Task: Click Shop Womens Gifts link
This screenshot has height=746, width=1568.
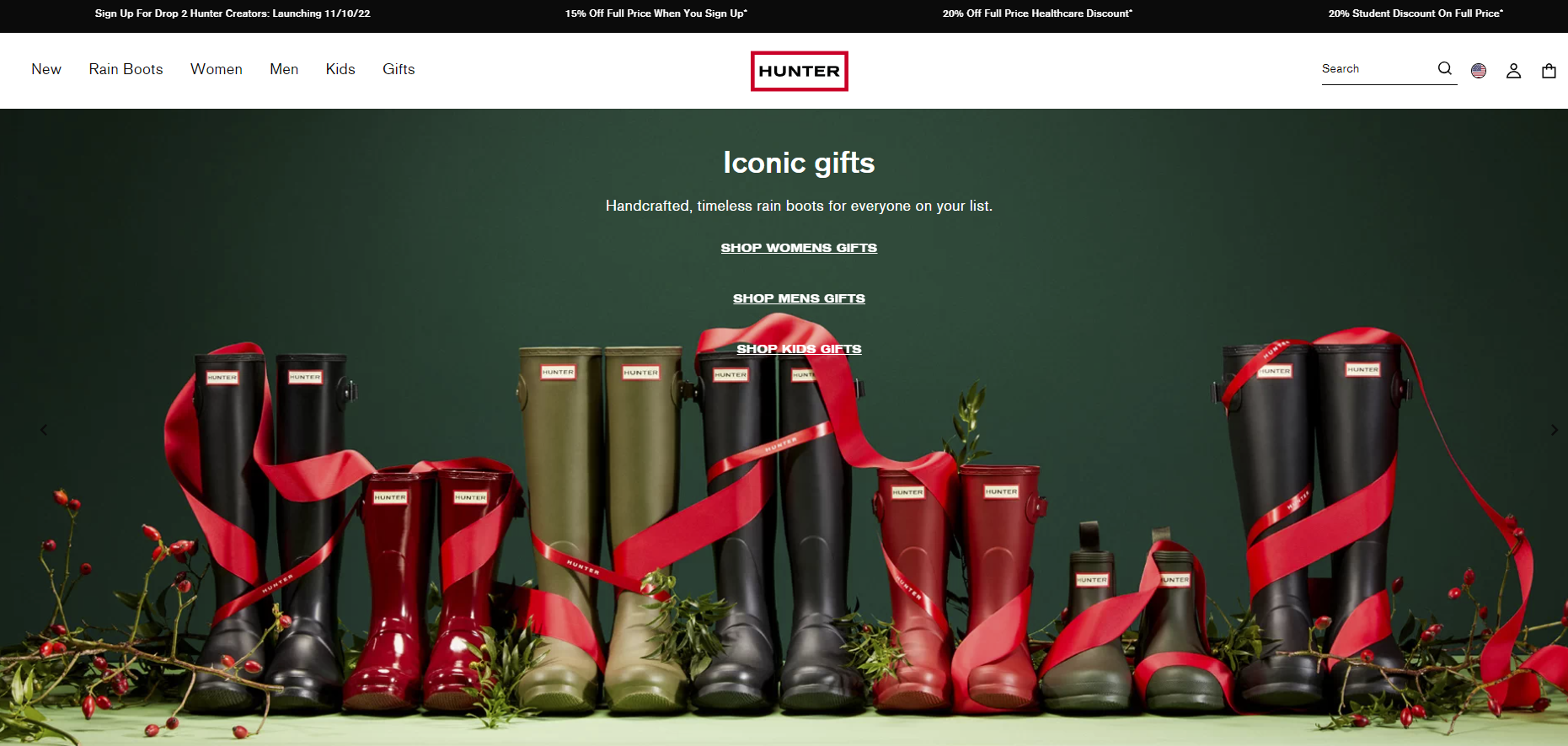Action: point(799,248)
